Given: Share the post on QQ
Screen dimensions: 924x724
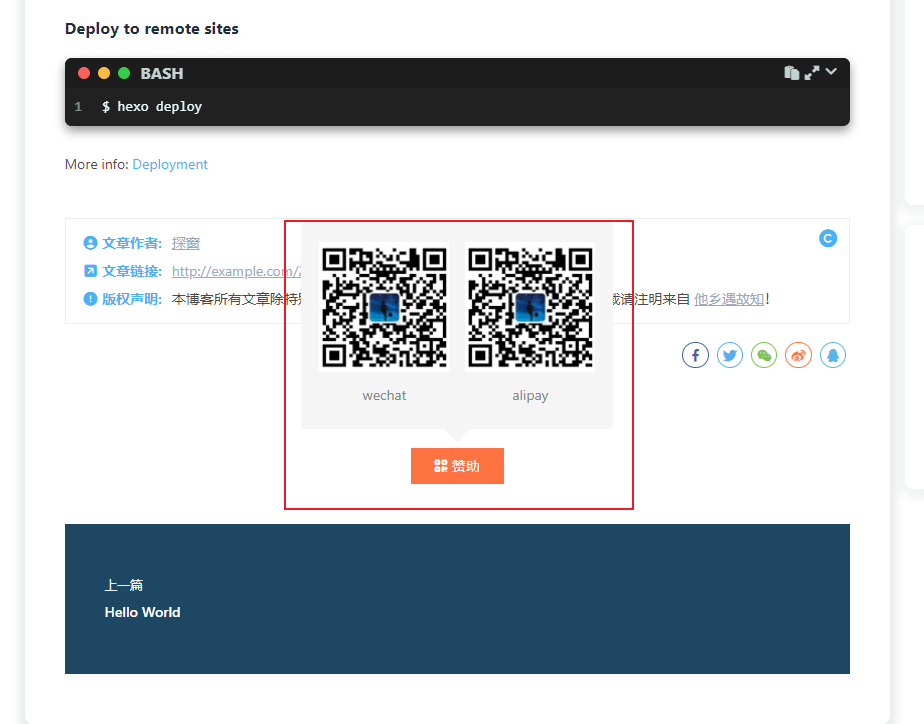Looking at the screenshot, I should click(832, 355).
